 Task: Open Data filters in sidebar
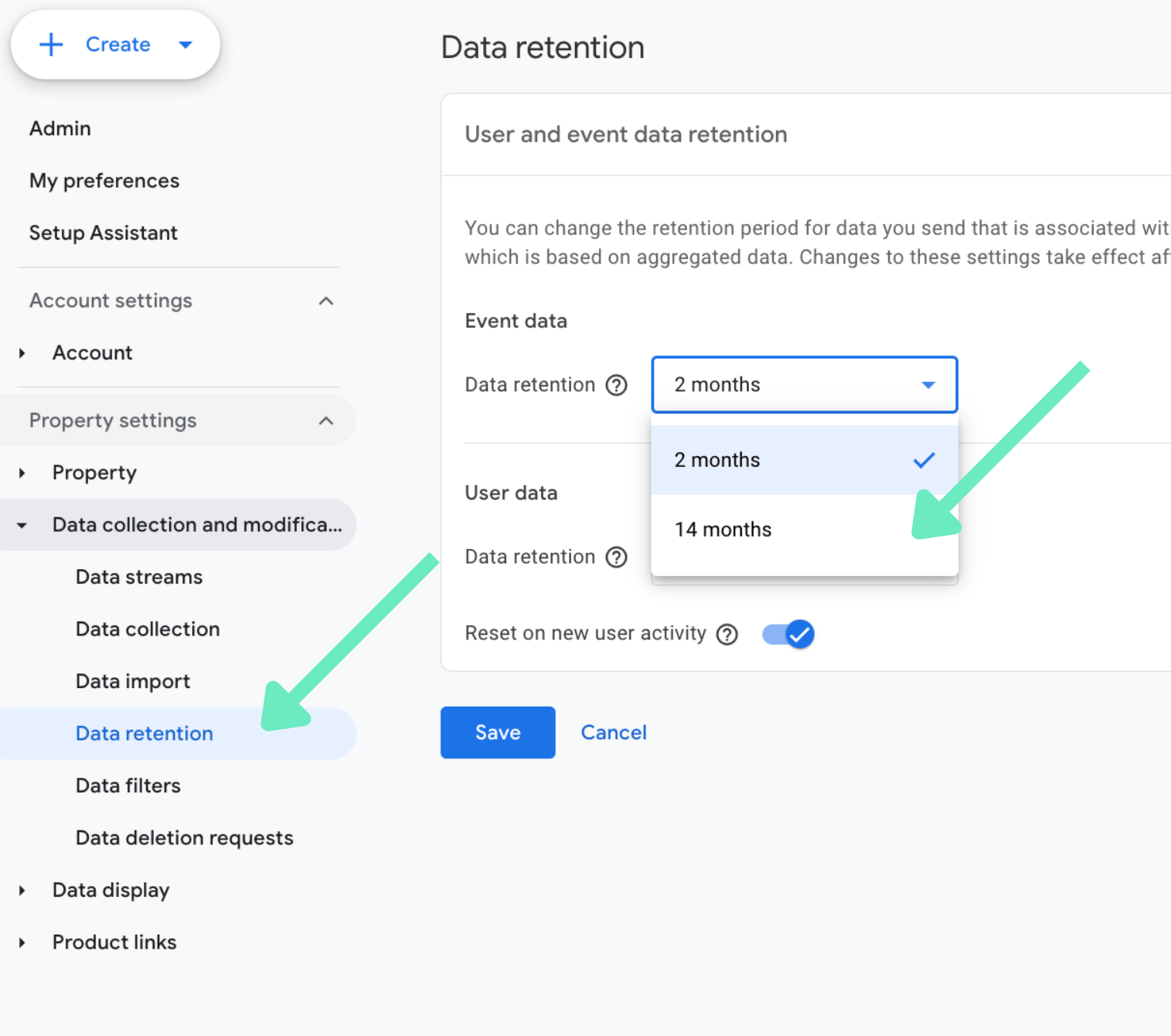click(x=128, y=786)
